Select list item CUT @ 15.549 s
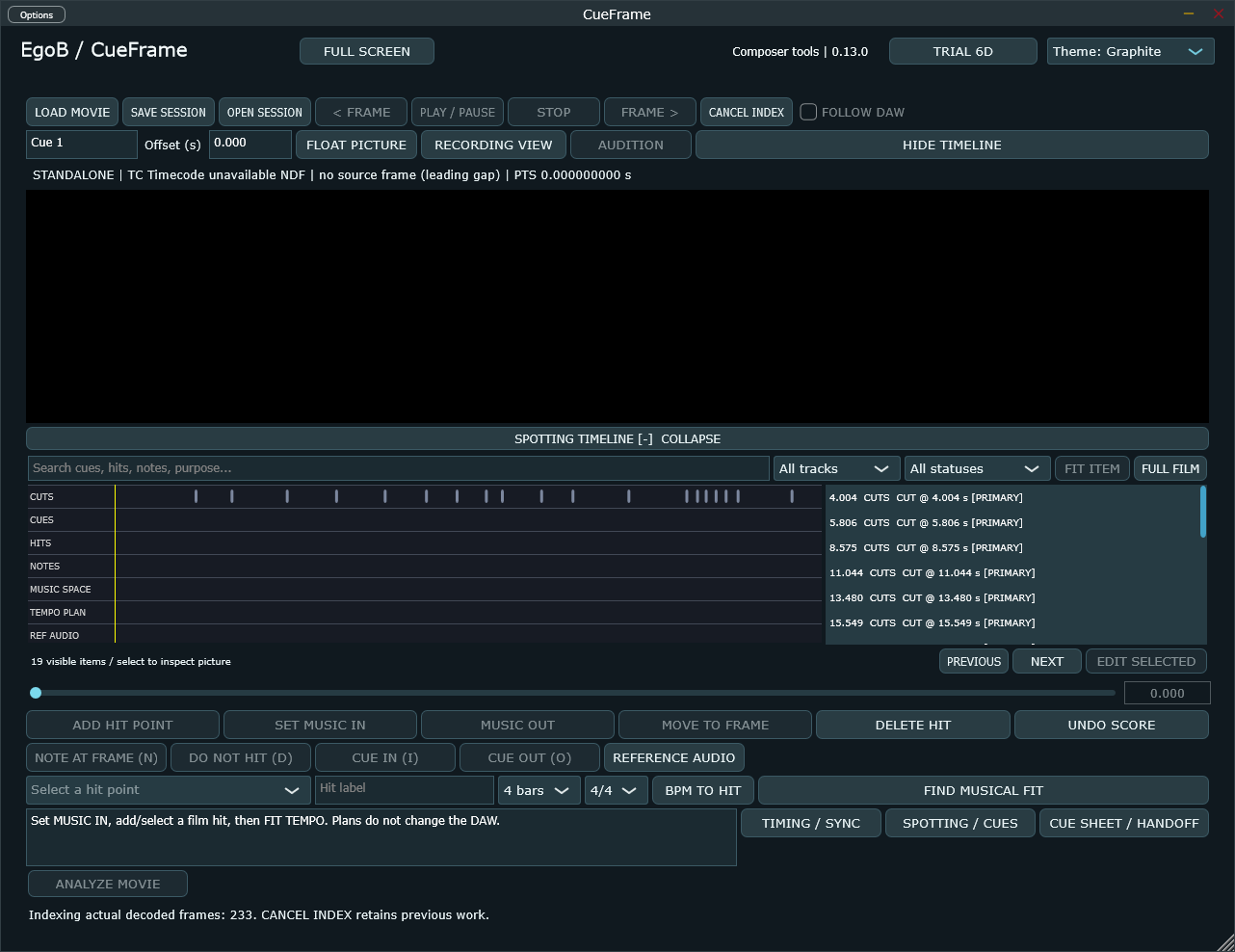Viewport: 1235px width, 952px height. (x=1012, y=622)
